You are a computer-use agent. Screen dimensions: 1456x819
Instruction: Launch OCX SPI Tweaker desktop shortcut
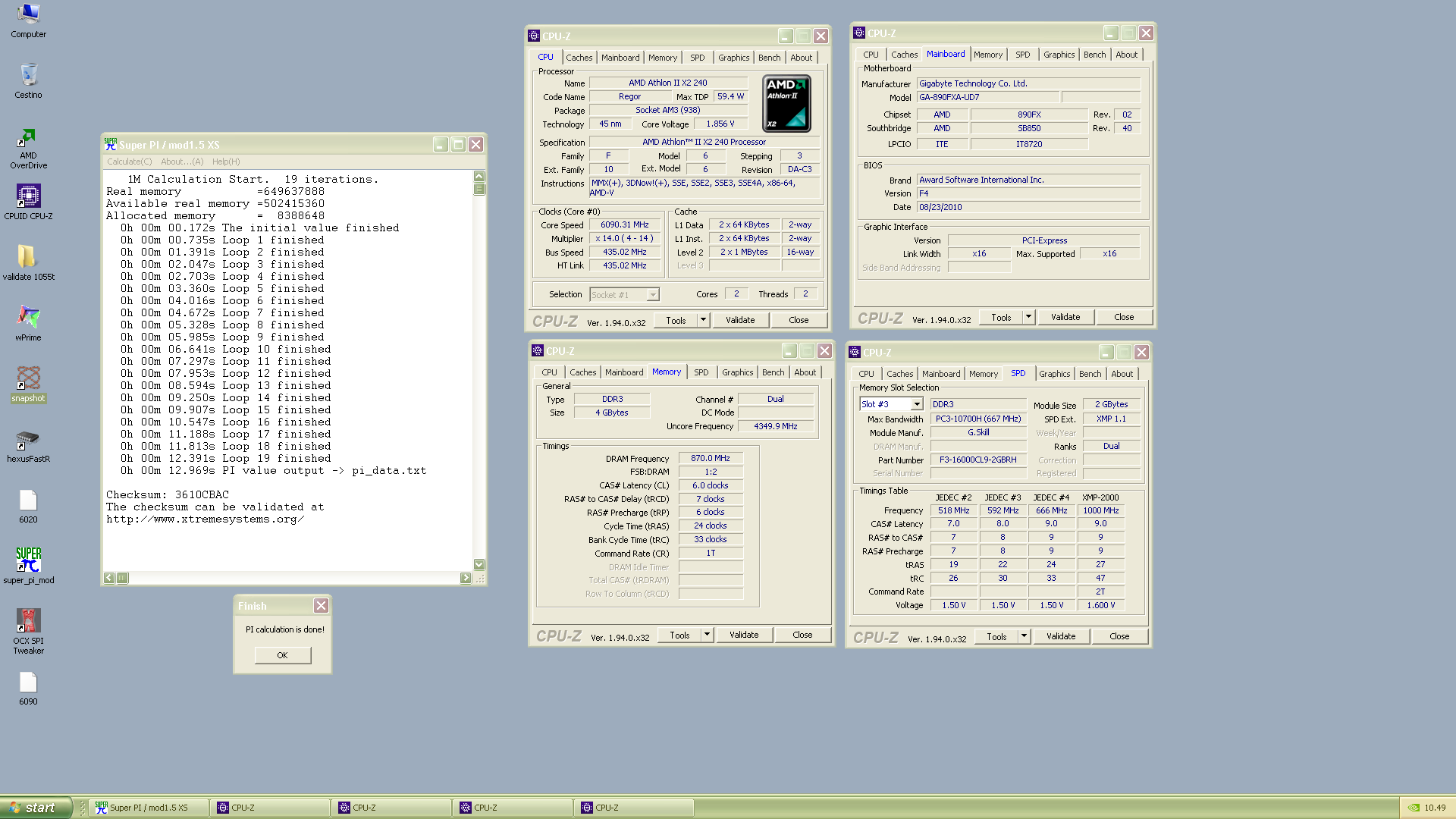tap(28, 631)
